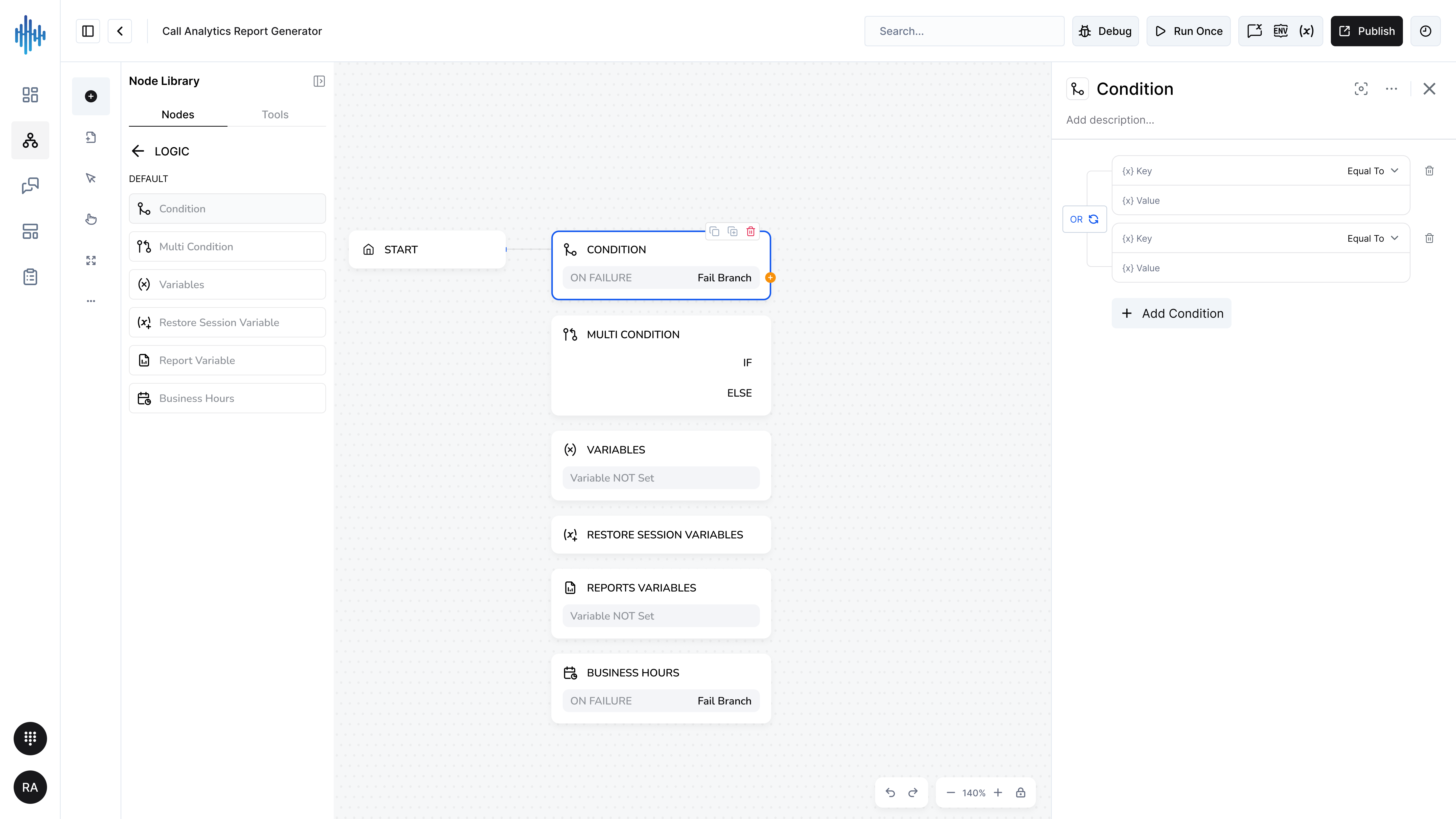Open the first condition's Equal To dropdown

(x=1372, y=171)
